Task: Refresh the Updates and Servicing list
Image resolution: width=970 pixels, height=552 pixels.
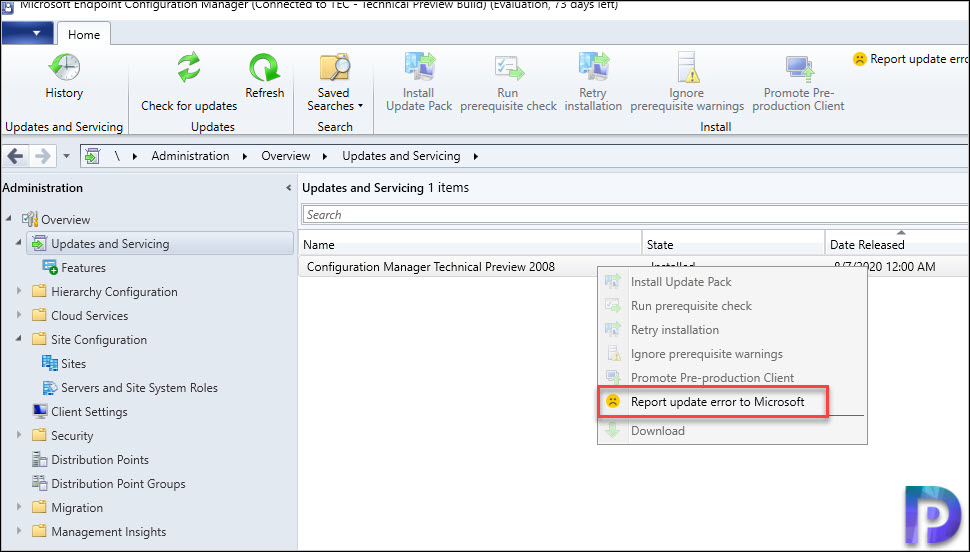Action: [264, 76]
